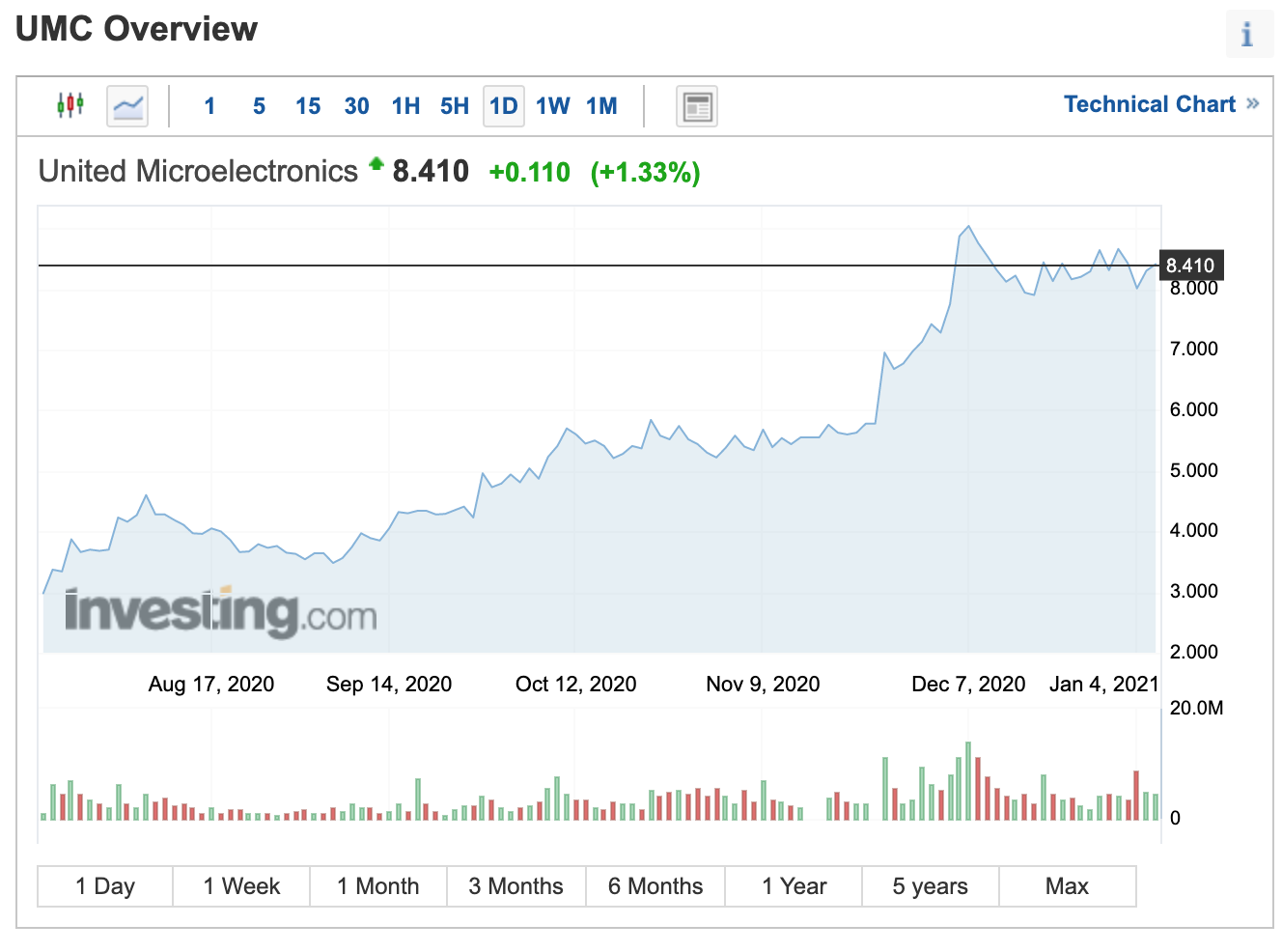Click the 8.410 last price in header

431,171
